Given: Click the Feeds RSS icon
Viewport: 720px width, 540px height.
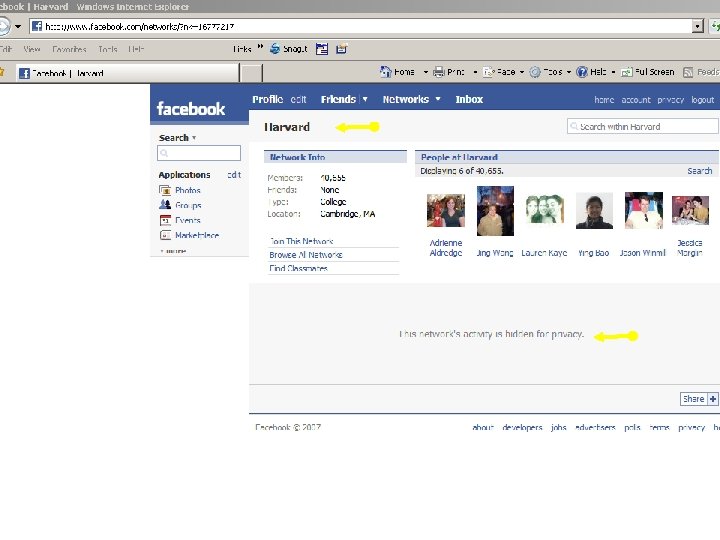Looking at the screenshot, I should (688, 72).
